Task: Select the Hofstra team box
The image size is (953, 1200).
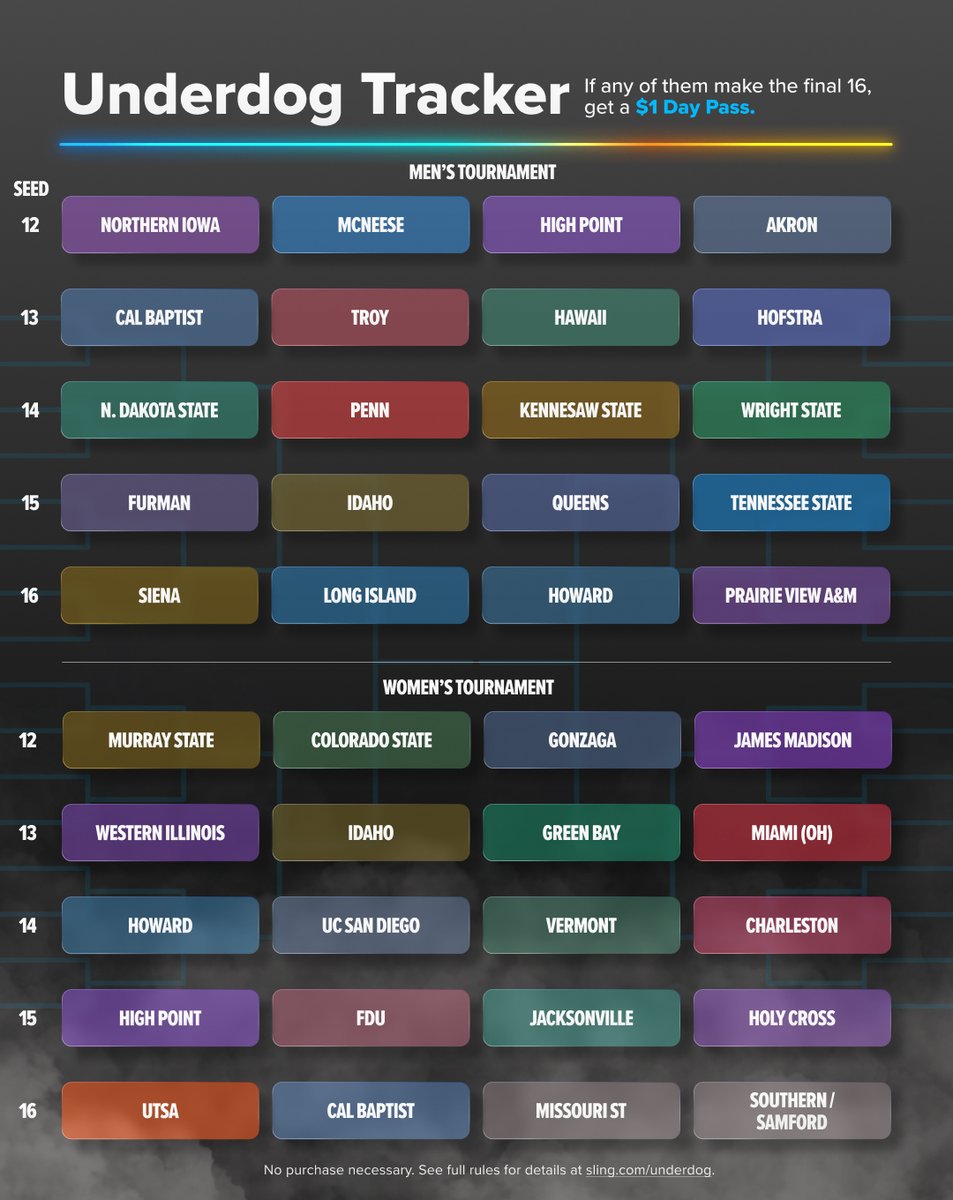Action: click(x=791, y=318)
